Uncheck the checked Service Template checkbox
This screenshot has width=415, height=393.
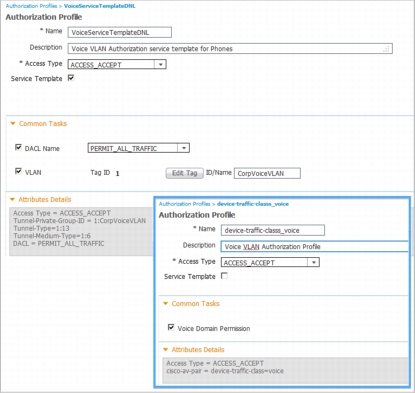pos(71,78)
